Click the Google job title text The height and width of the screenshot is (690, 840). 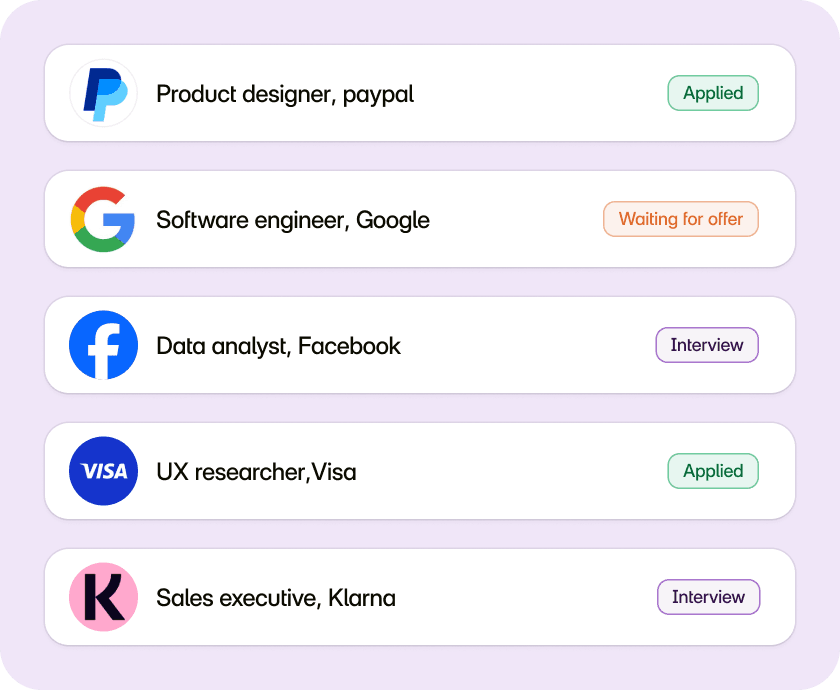click(x=293, y=219)
